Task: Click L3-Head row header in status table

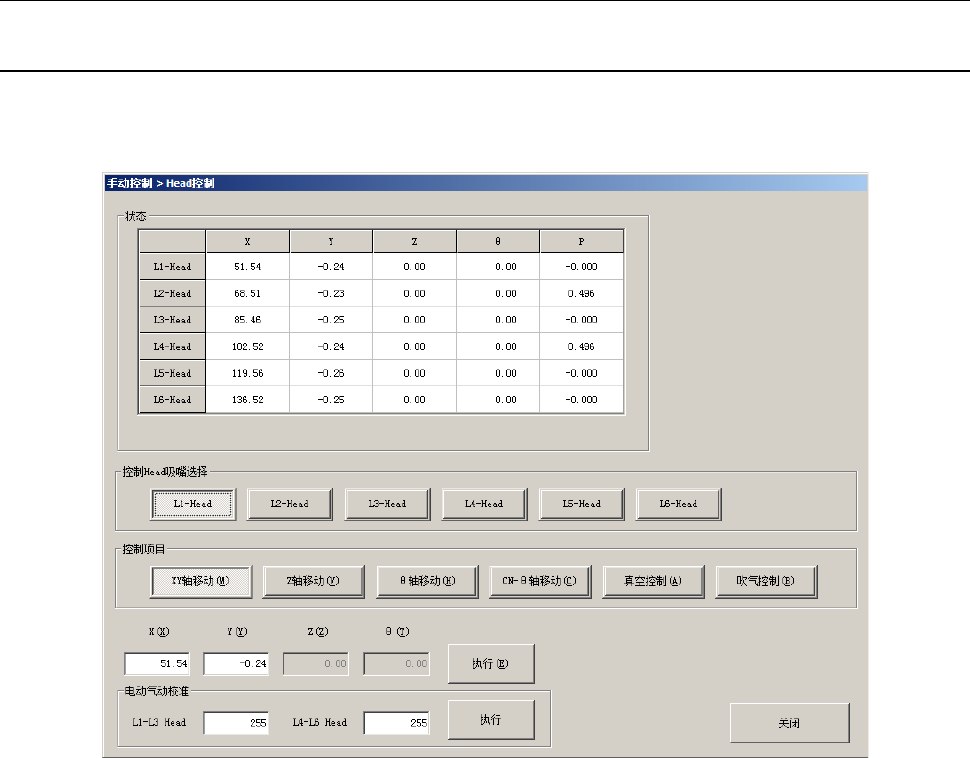Action: (172, 320)
